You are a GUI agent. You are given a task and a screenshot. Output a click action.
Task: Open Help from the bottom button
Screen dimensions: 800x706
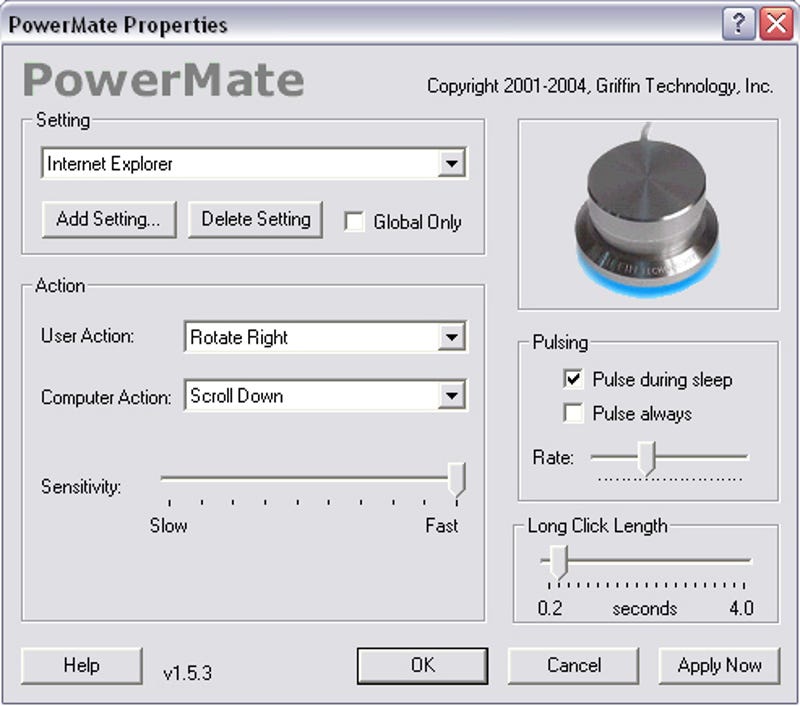(82, 666)
